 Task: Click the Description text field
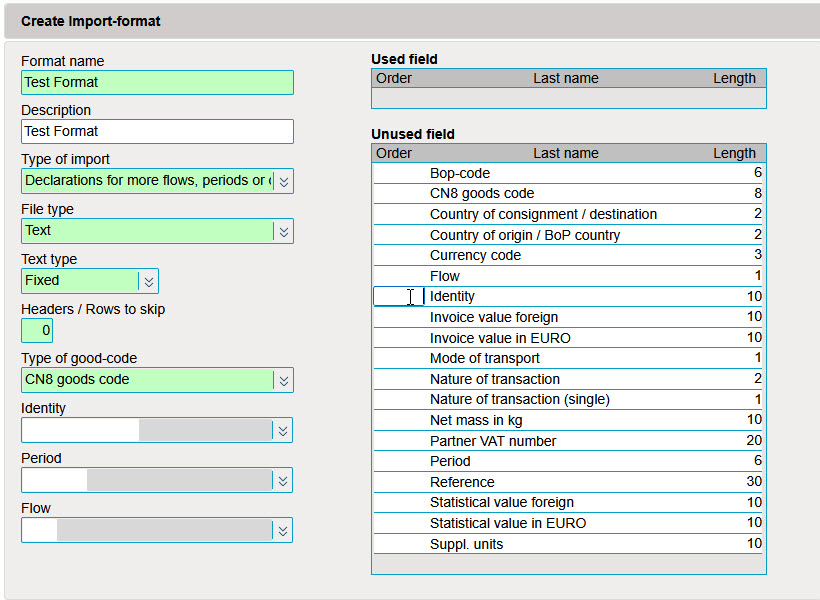point(157,131)
